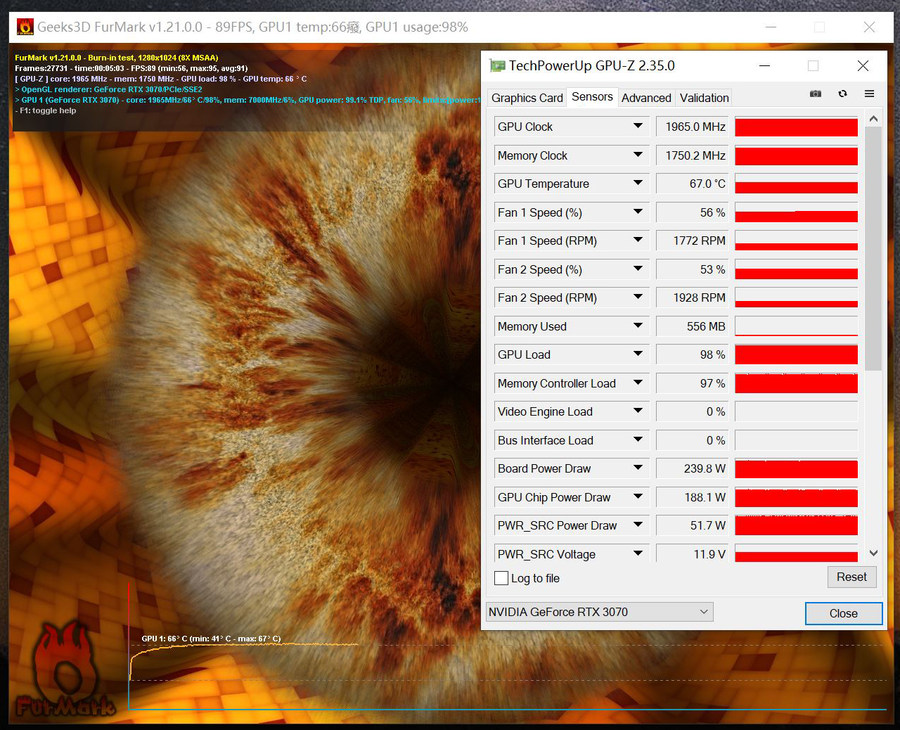Open the NVIDIA GeForce RTX 3070 selector

point(599,612)
